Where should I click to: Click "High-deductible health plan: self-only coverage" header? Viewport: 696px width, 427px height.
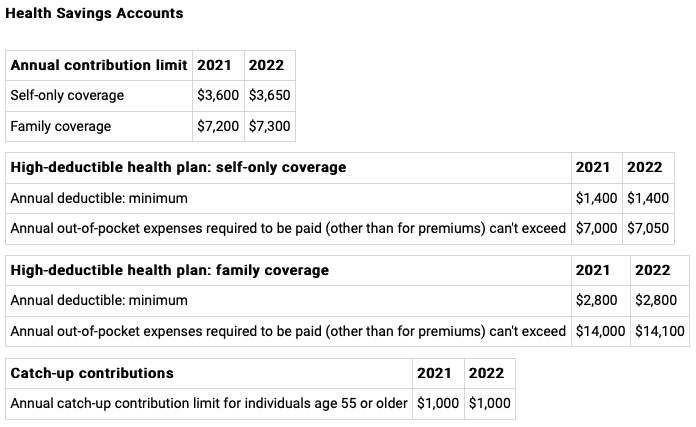(x=178, y=167)
